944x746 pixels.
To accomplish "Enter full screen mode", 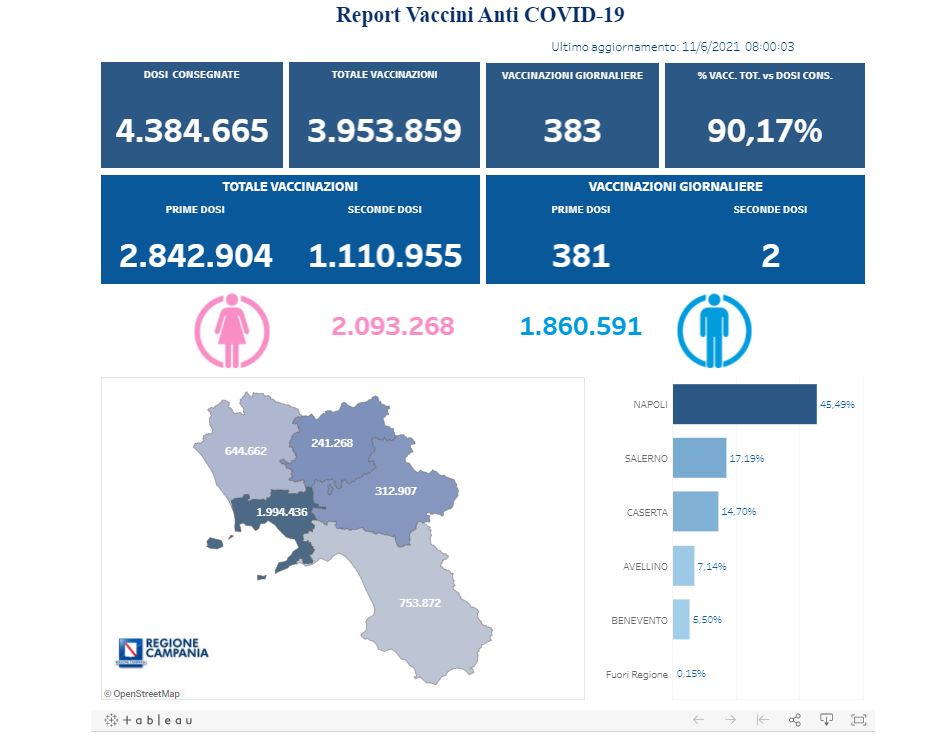I will point(858,720).
